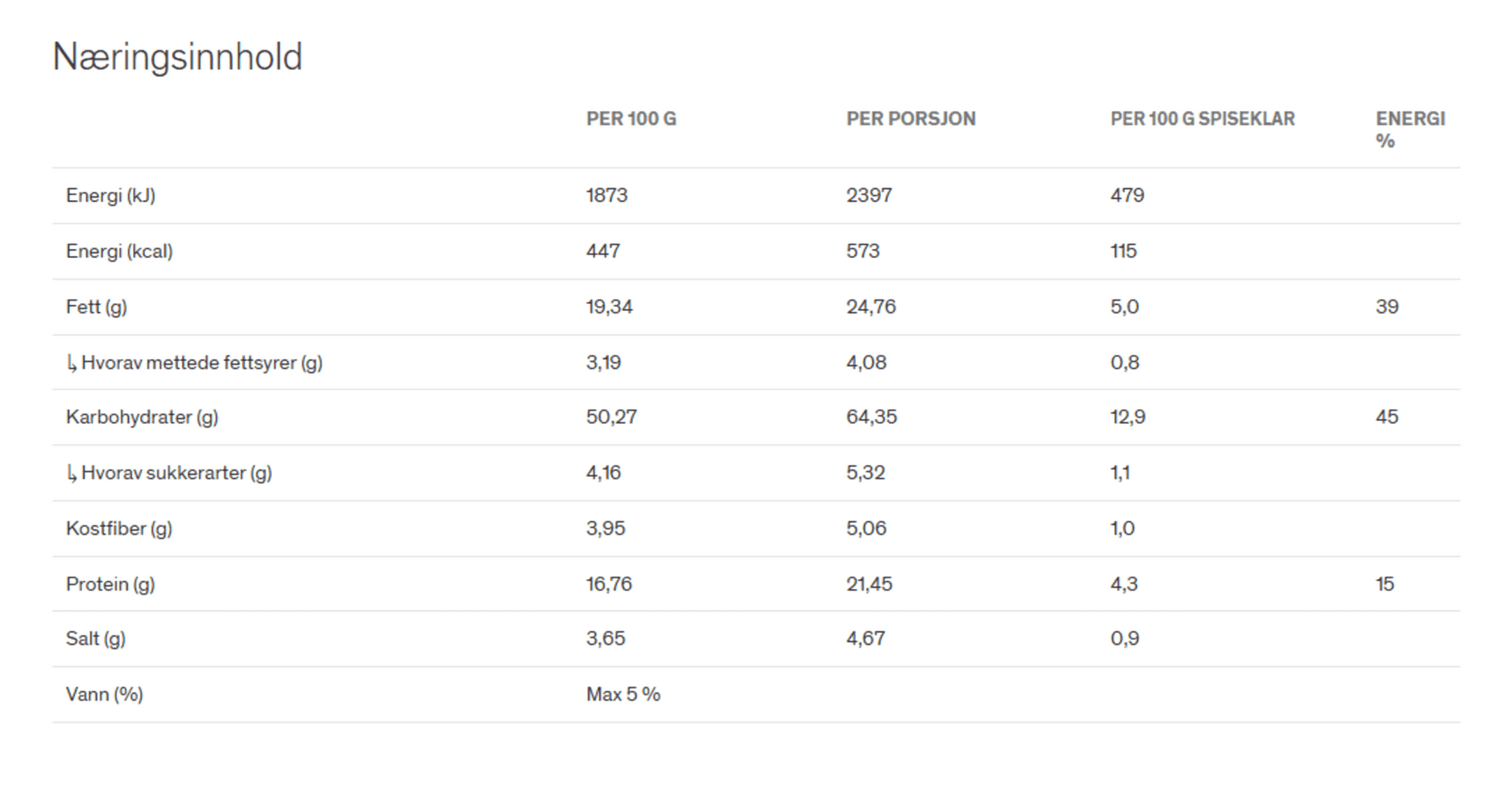Click the Max 5 % water value
Image resolution: width=1512 pixels, height=810 pixels.
(x=623, y=695)
